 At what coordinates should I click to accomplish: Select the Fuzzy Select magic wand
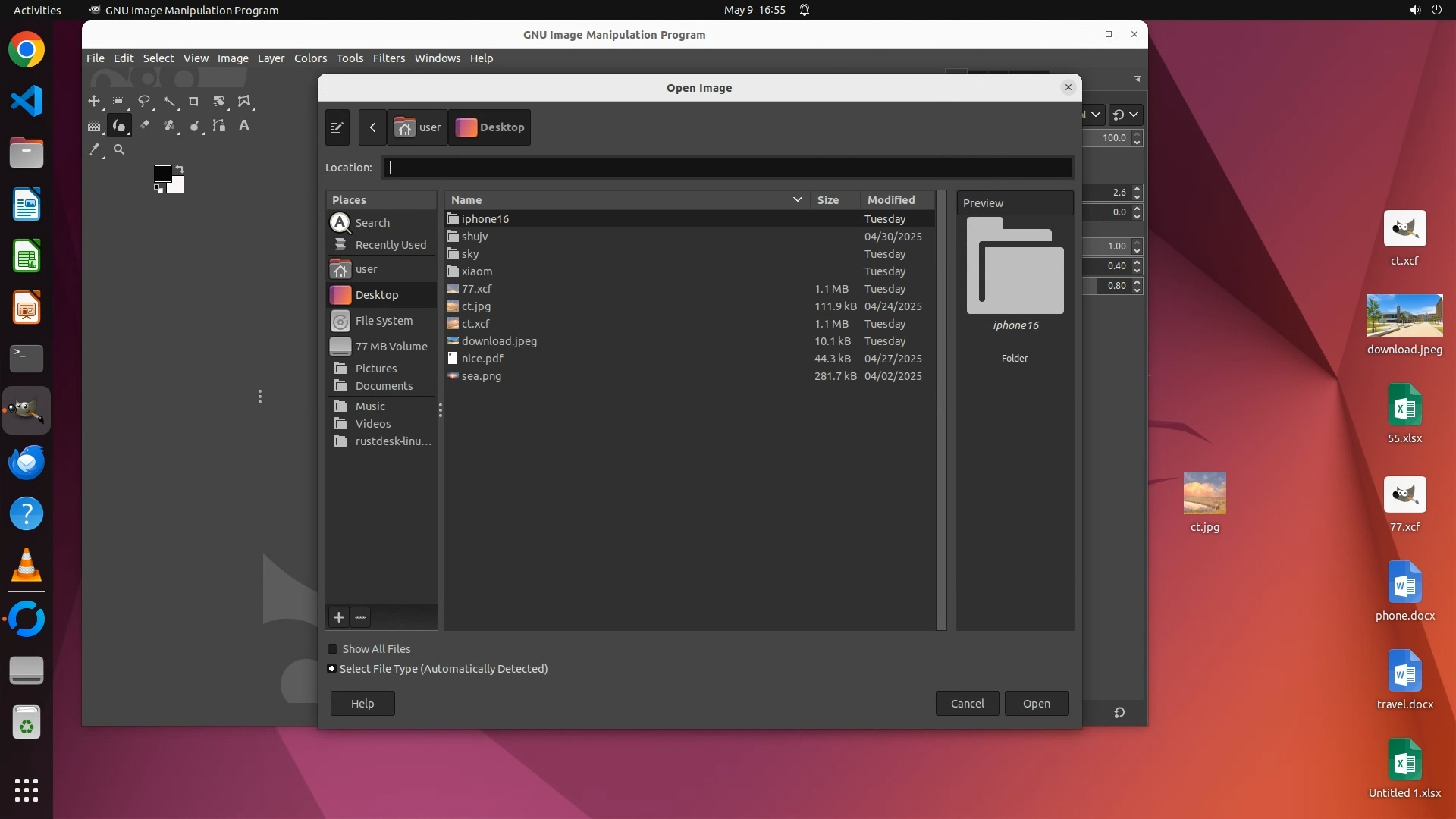pyautogui.click(x=169, y=102)
